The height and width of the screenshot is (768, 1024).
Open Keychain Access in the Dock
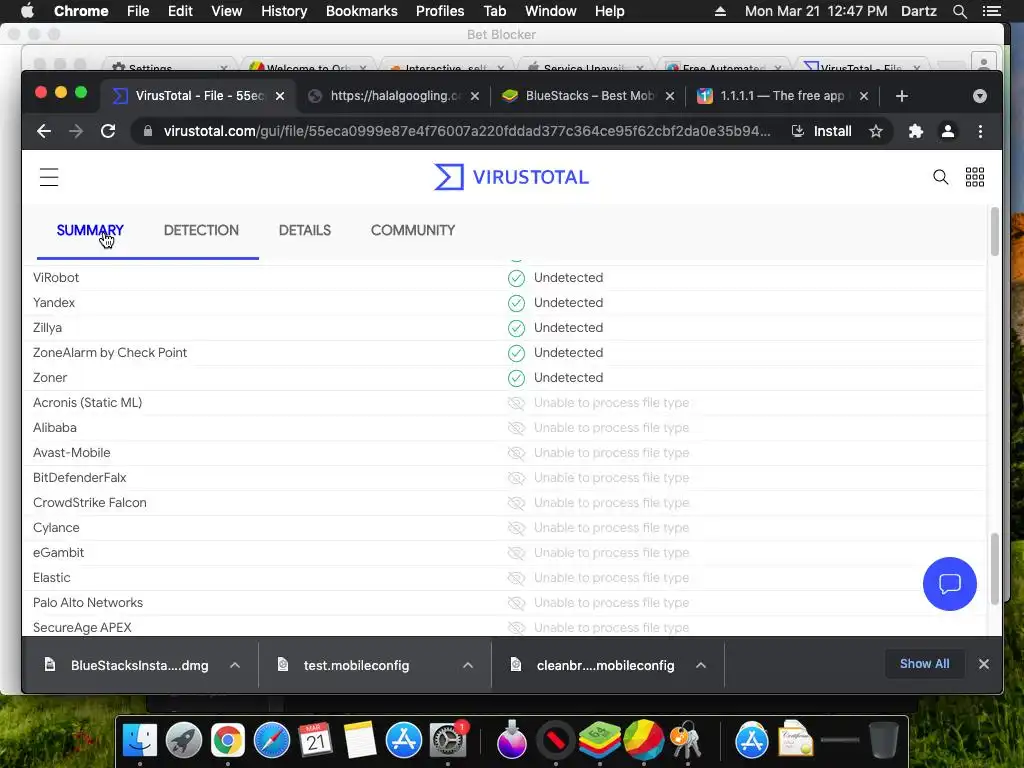click(x=686, y=741)
